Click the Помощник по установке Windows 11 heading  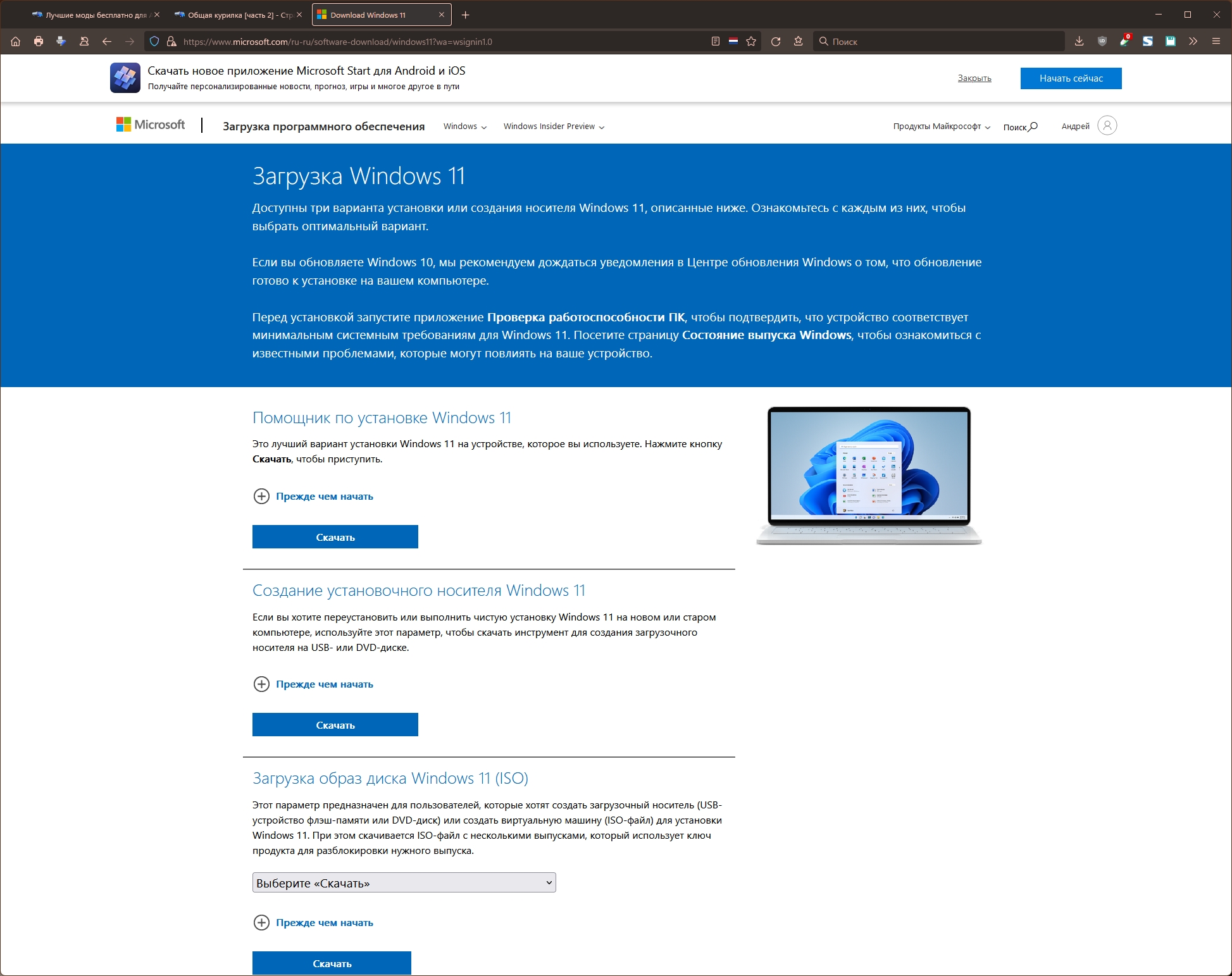(382, 417)
